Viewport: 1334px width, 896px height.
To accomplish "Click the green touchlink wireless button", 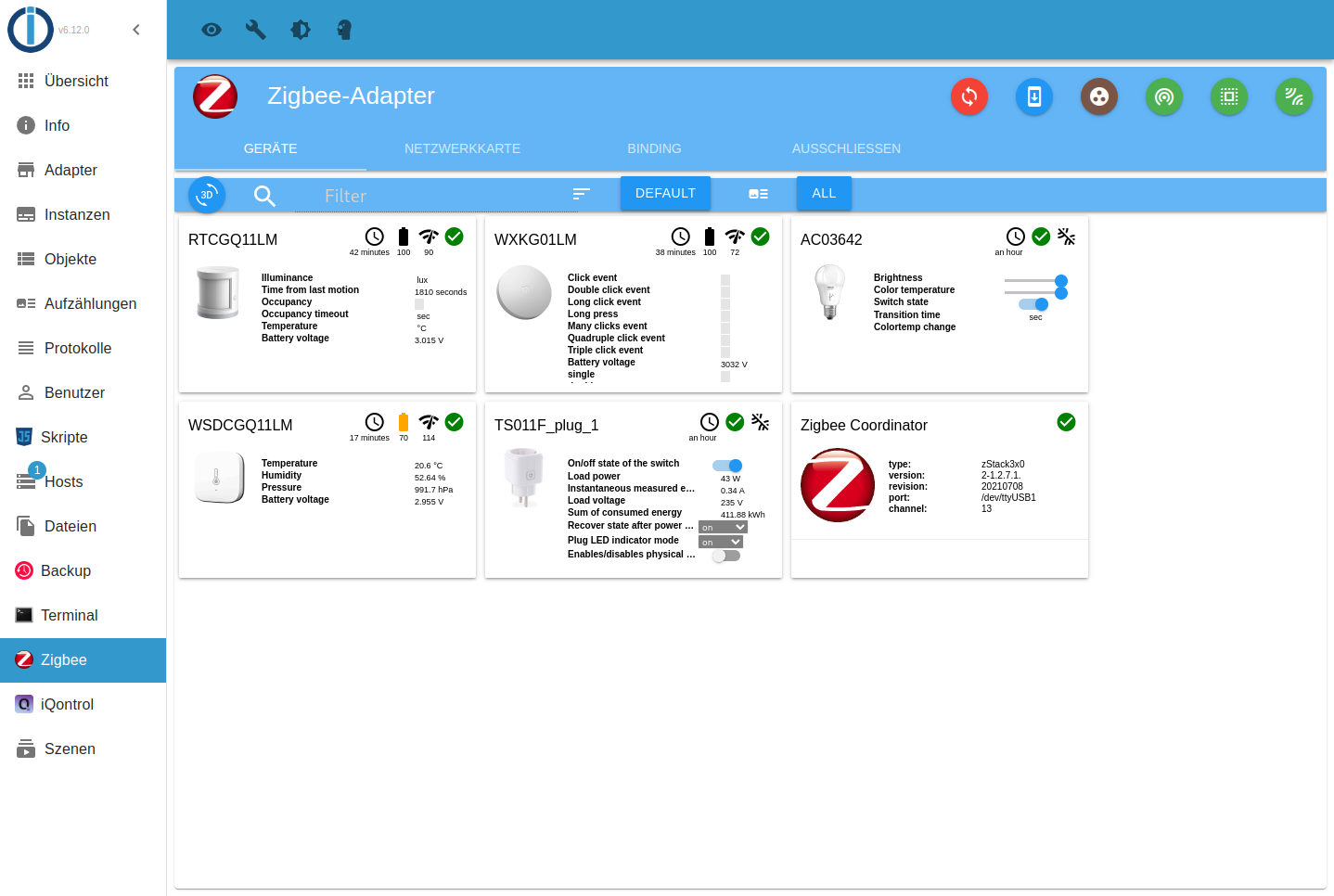I will coord(1294,96).
